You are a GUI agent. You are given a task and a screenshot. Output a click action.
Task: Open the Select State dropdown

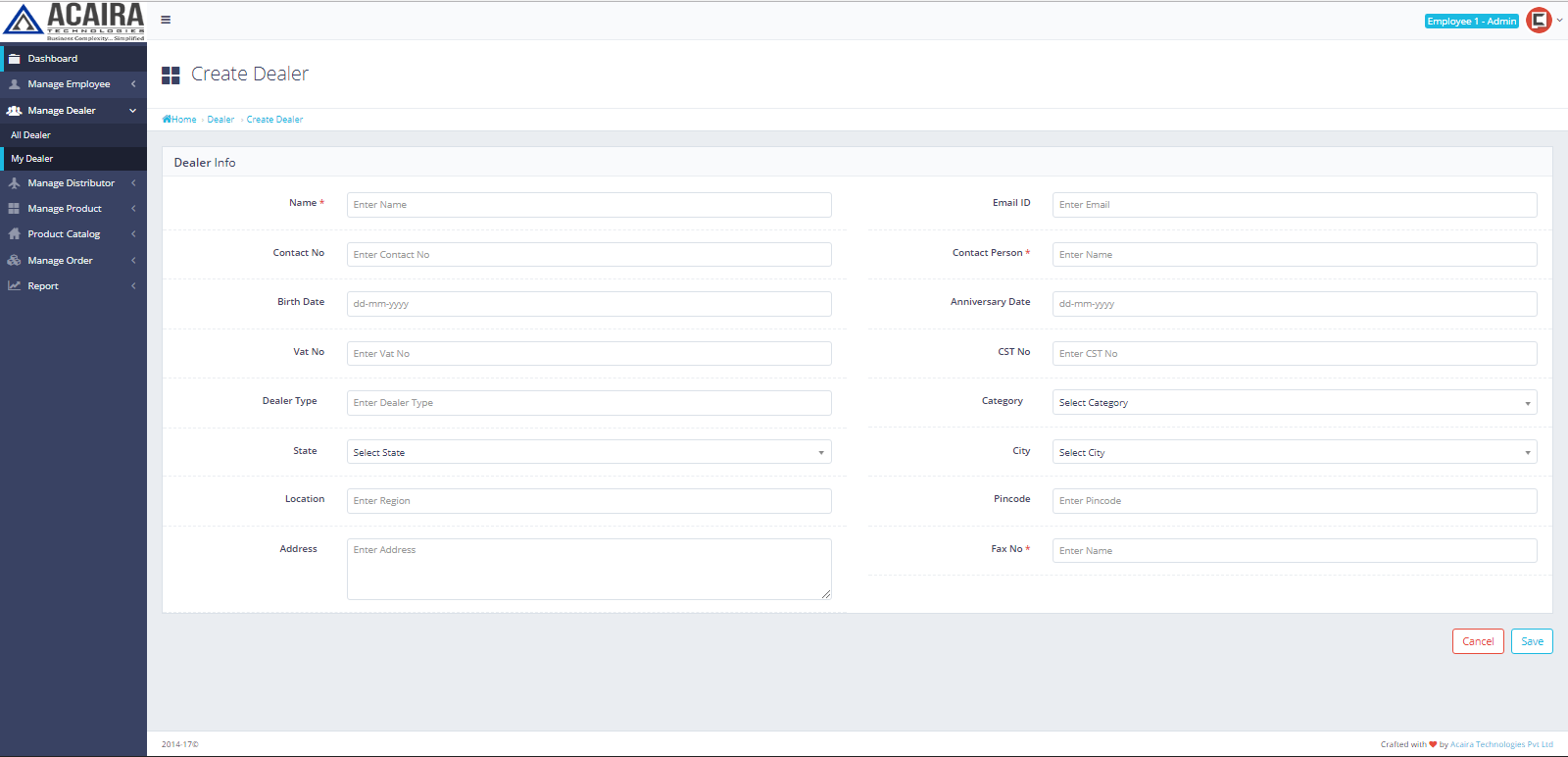pos(588,452)
